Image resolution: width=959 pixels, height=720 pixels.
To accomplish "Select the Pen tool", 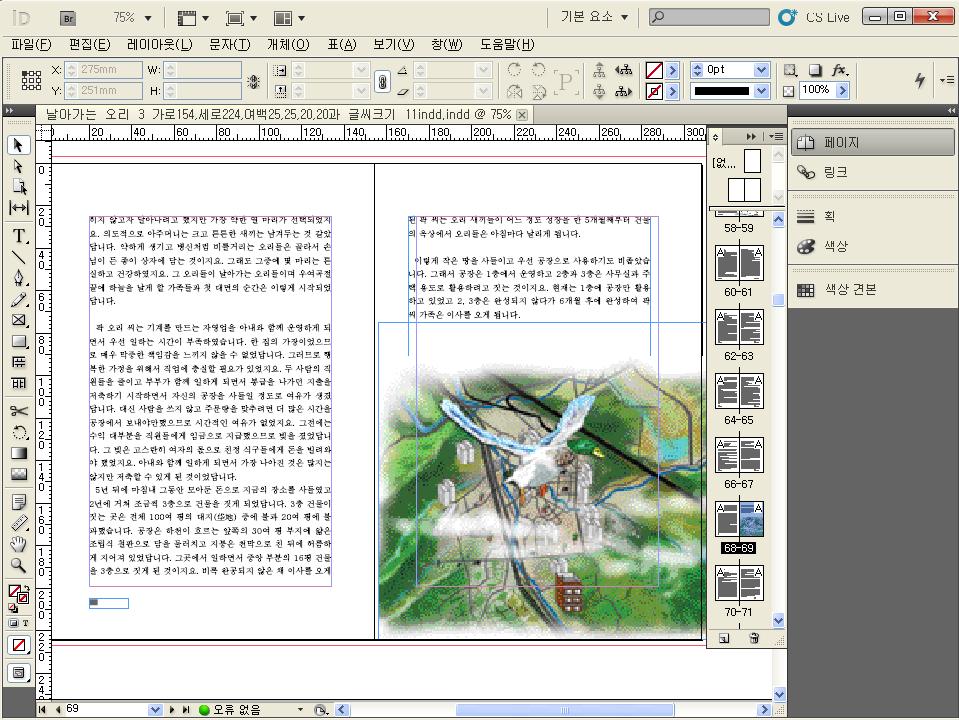I will coord(19,278).
